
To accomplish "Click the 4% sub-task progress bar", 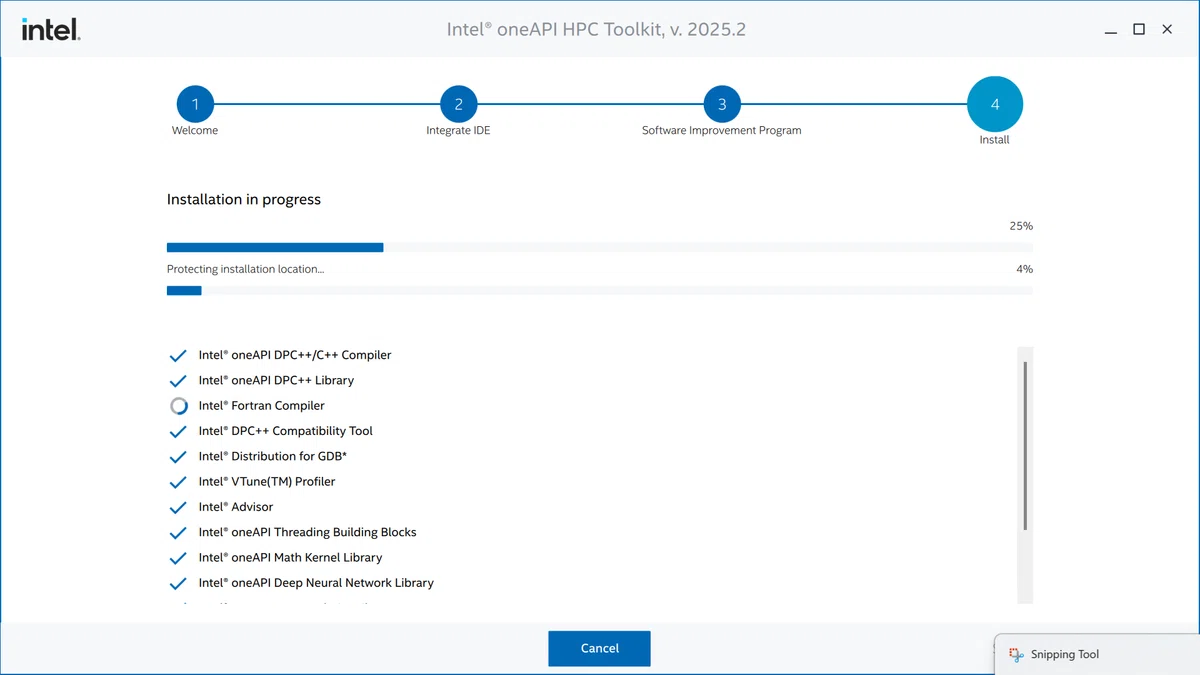I will pos(600,291).
